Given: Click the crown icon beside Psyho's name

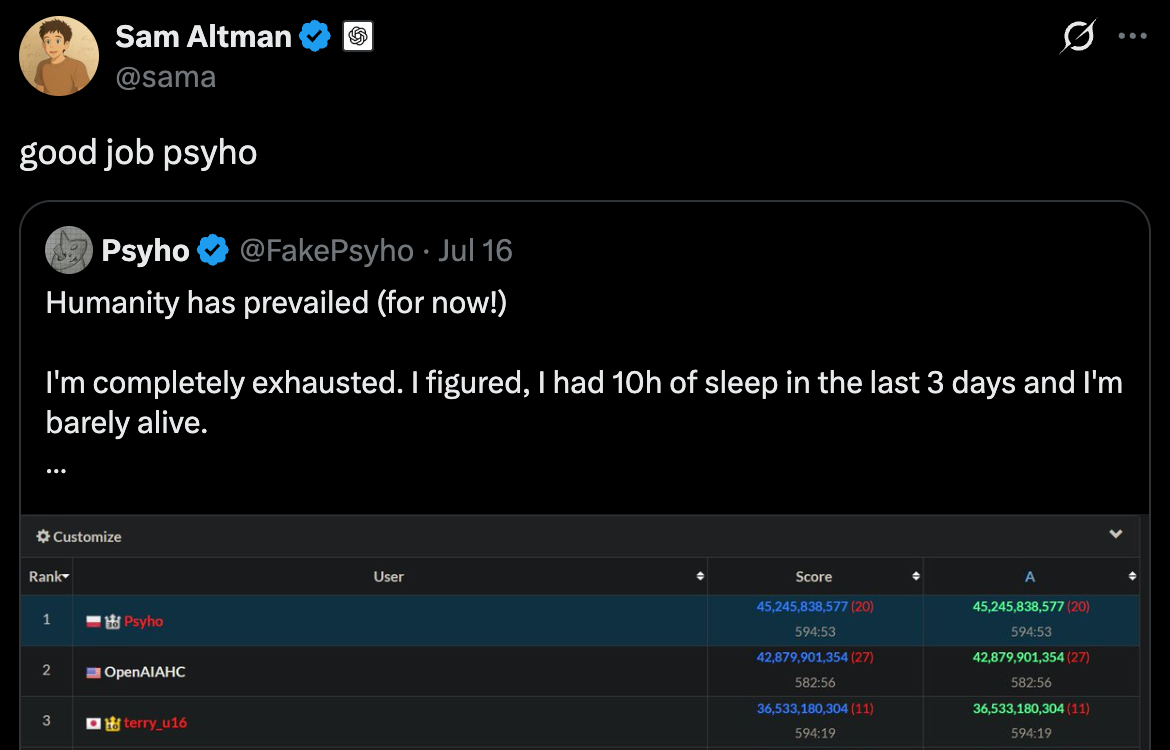Looking at the screenshot, I should coord(112,622).
